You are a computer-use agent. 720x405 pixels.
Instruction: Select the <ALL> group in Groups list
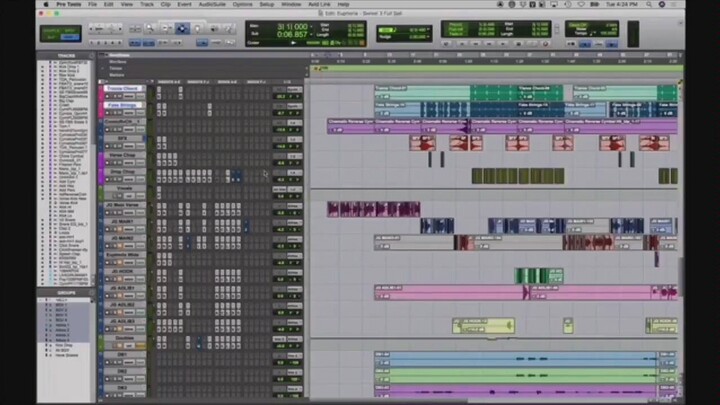pyautogui.click(x=61, y=300)
